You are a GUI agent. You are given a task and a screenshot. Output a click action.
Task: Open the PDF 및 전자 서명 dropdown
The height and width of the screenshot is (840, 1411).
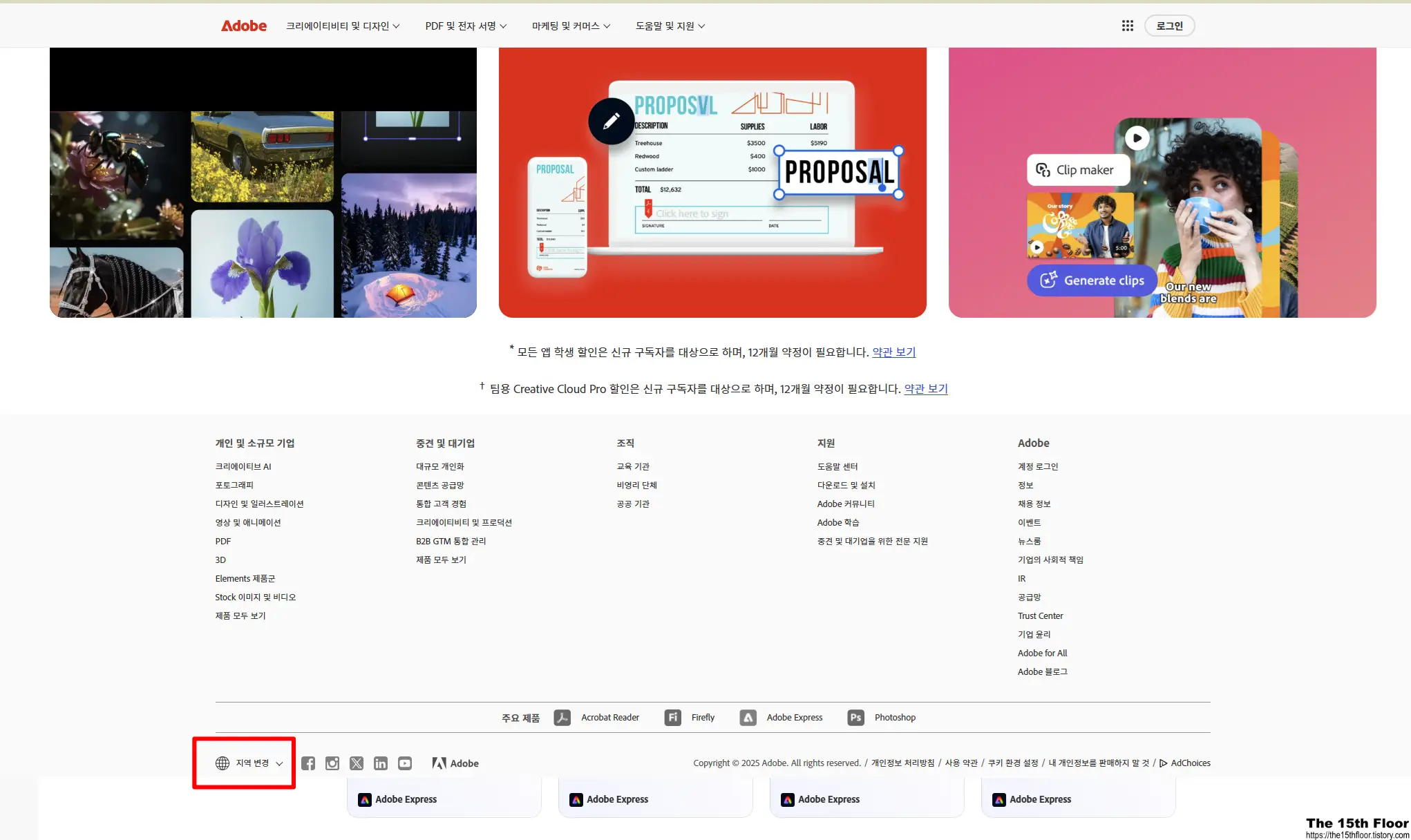tap(466, 26)
